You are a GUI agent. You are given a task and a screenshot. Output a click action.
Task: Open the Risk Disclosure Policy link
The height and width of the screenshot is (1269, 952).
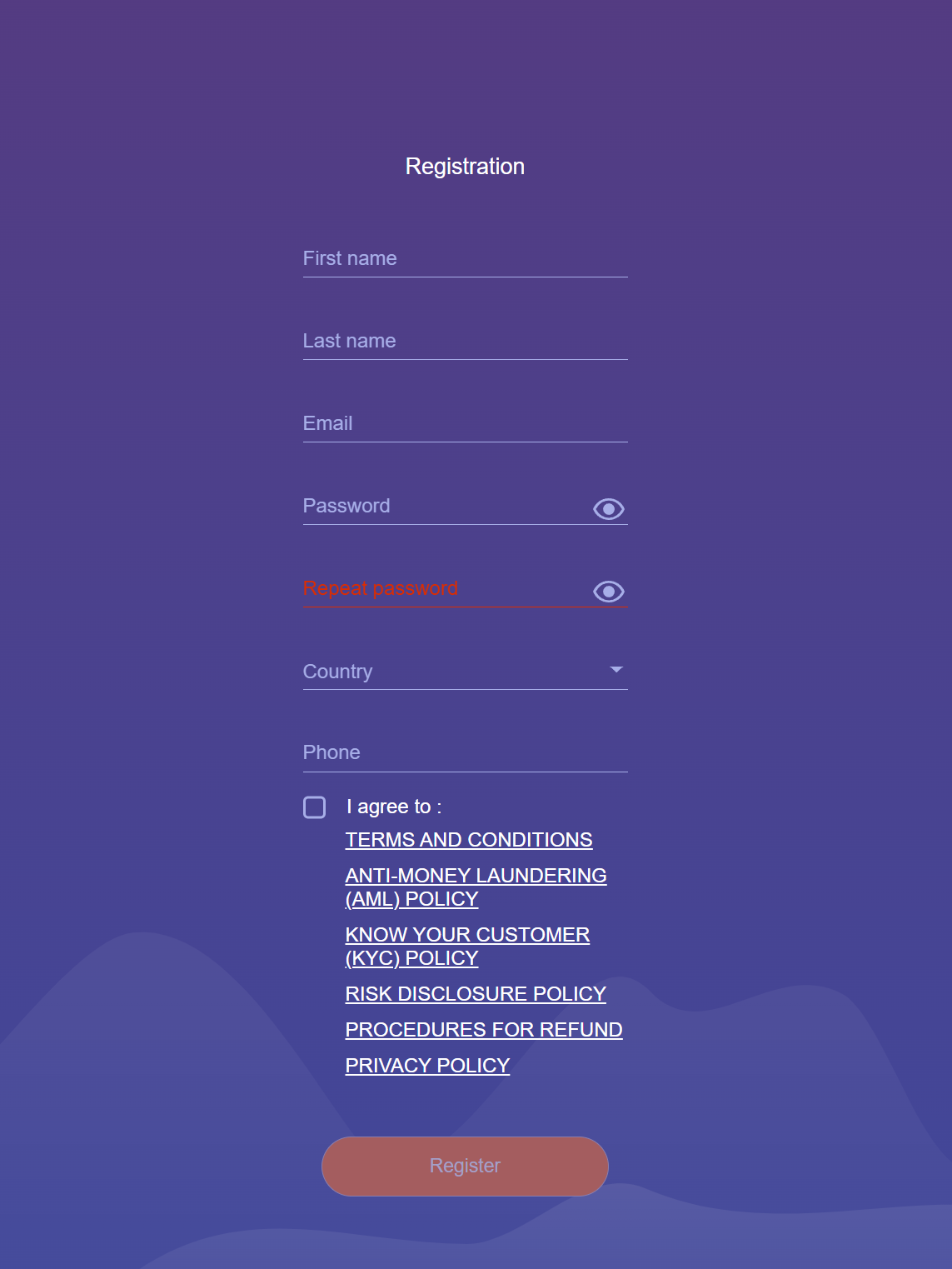pos(476,994)
